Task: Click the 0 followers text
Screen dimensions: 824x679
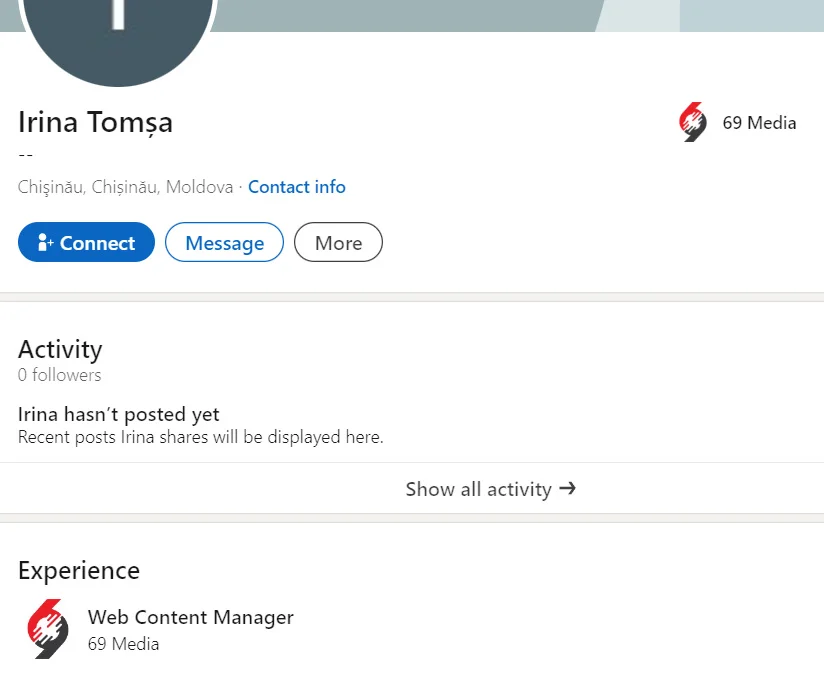Action: [59, 375]
